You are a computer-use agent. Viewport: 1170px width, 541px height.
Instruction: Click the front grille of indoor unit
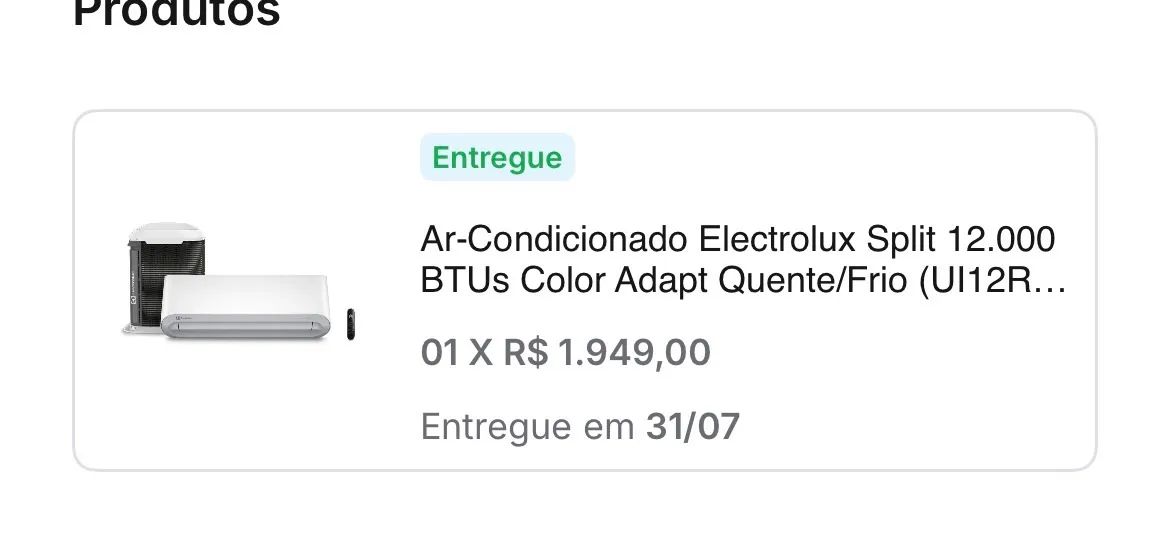245,326
